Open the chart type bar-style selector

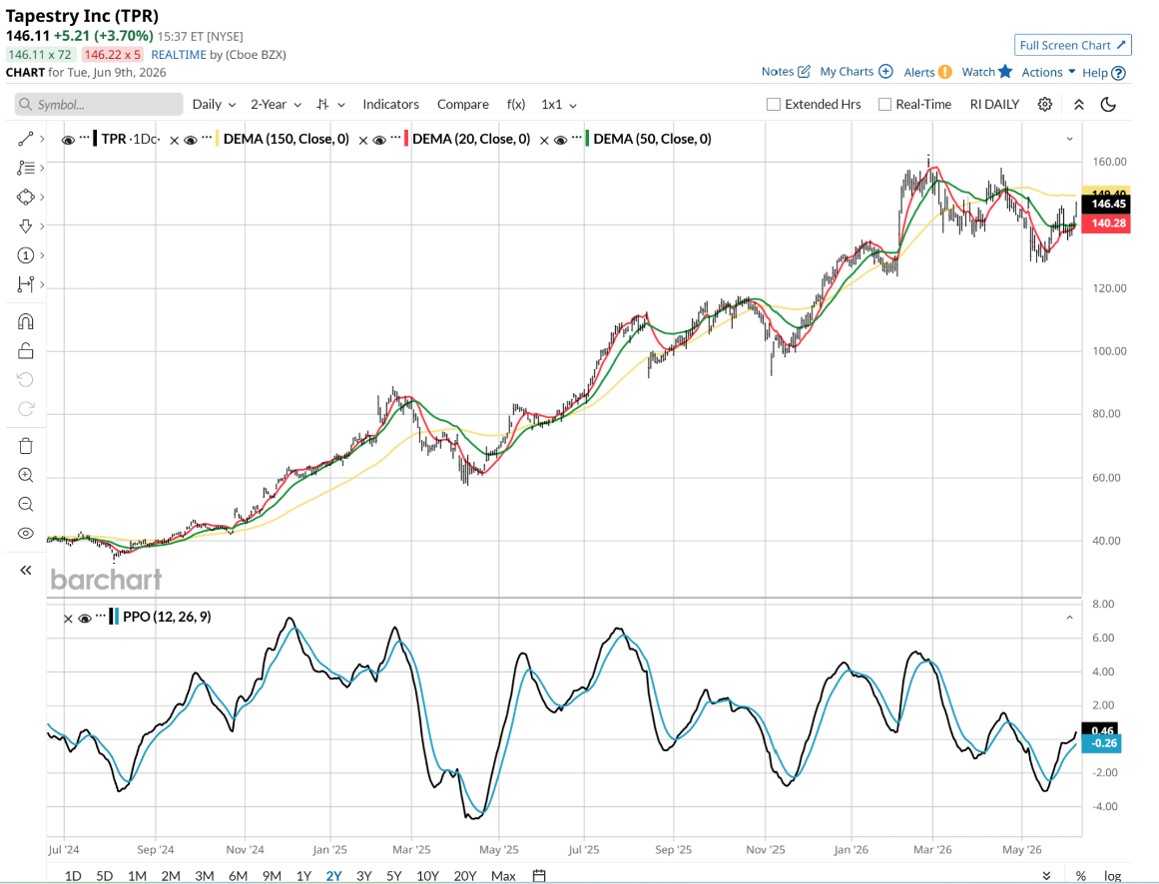[x=330, y=104]
